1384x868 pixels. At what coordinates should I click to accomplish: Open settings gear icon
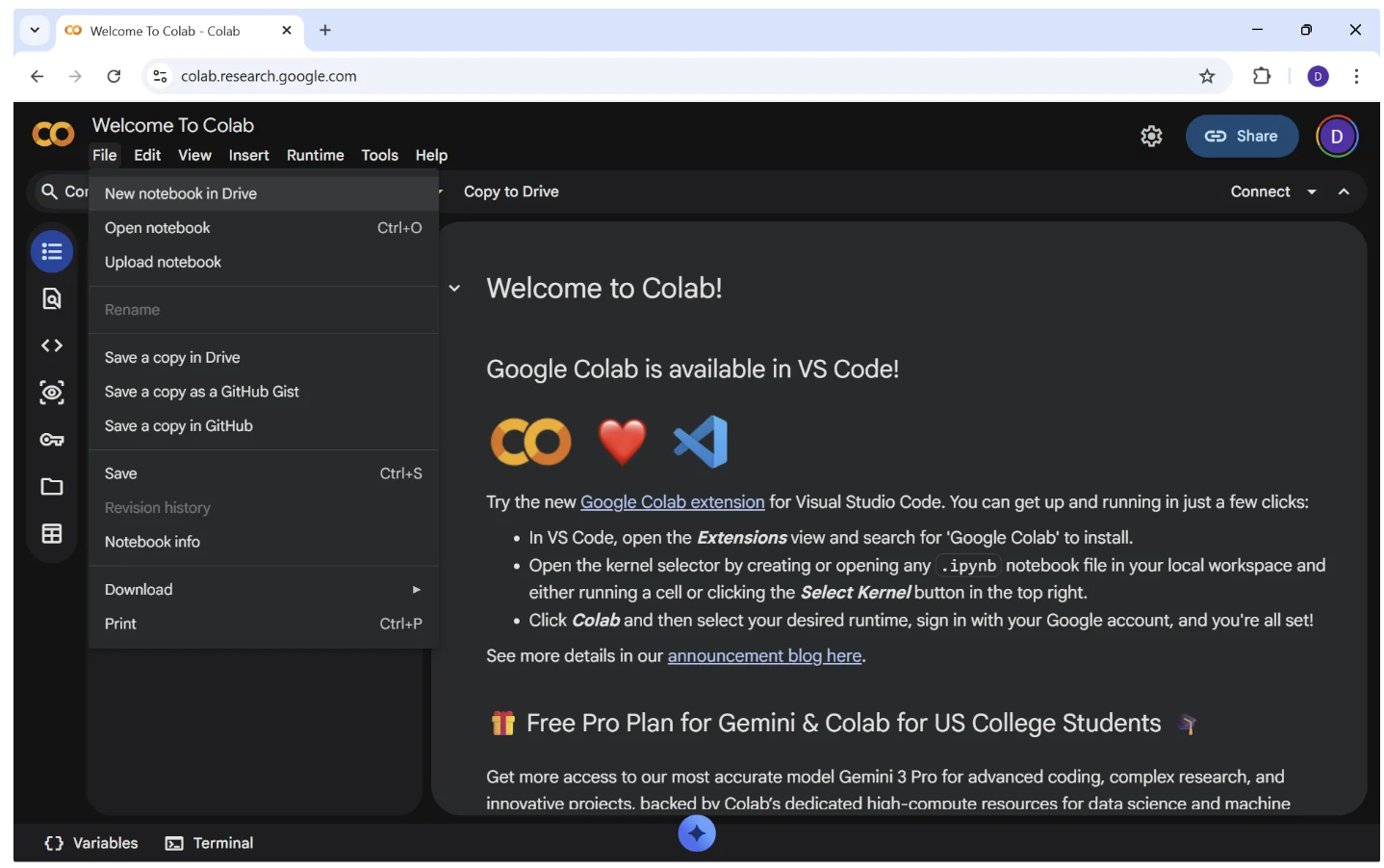click(x=1151, y=137)
